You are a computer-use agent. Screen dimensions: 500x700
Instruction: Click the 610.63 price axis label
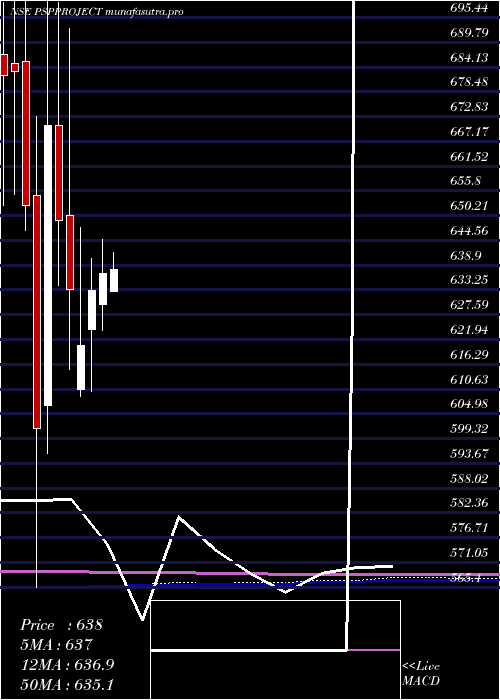[x=468, y=379]
